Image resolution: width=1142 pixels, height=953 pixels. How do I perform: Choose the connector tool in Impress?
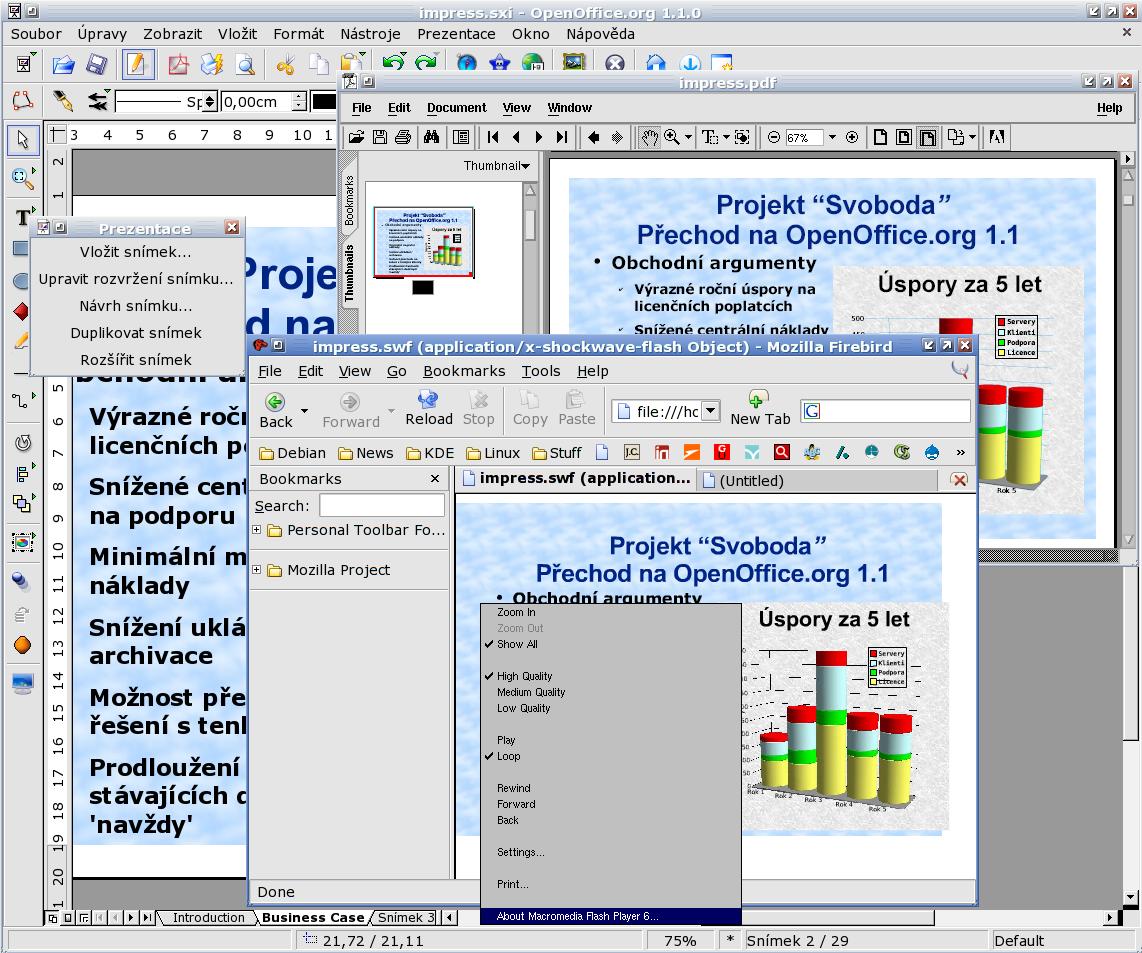point(21,399)
